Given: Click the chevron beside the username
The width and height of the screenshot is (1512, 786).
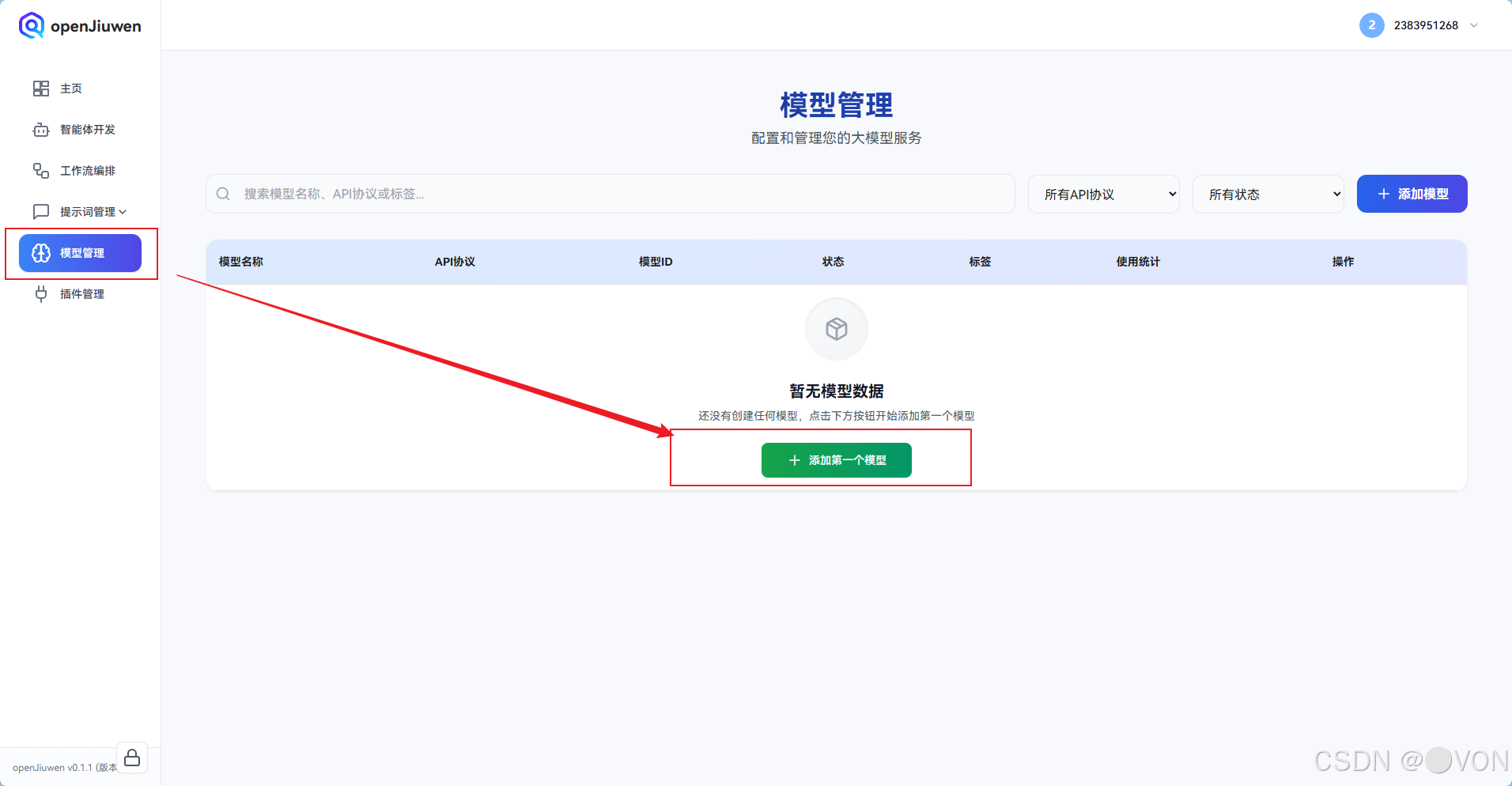Looking at the screenshot, I should [x=1474, y=25].
